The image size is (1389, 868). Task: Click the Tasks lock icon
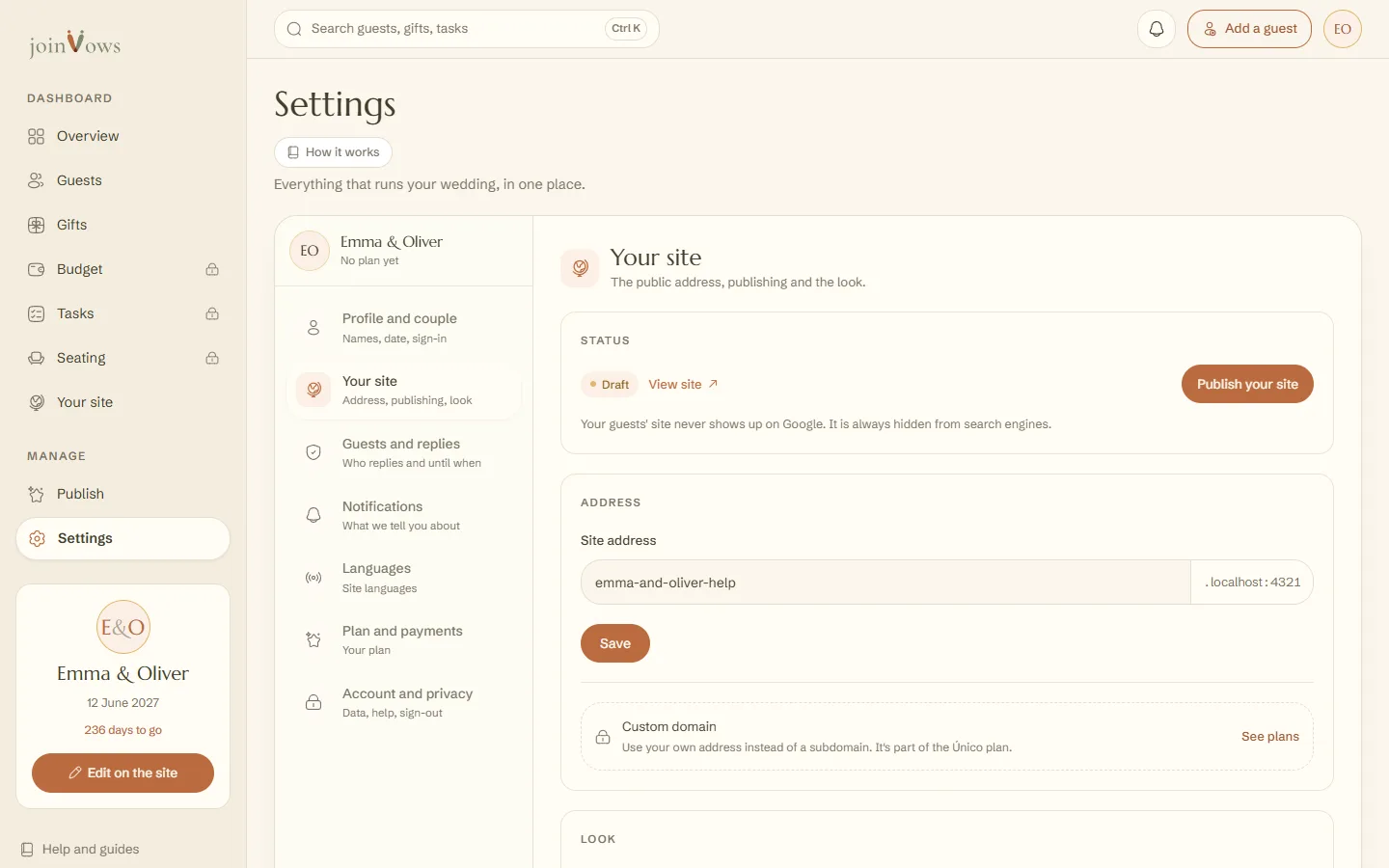[212, 313]
